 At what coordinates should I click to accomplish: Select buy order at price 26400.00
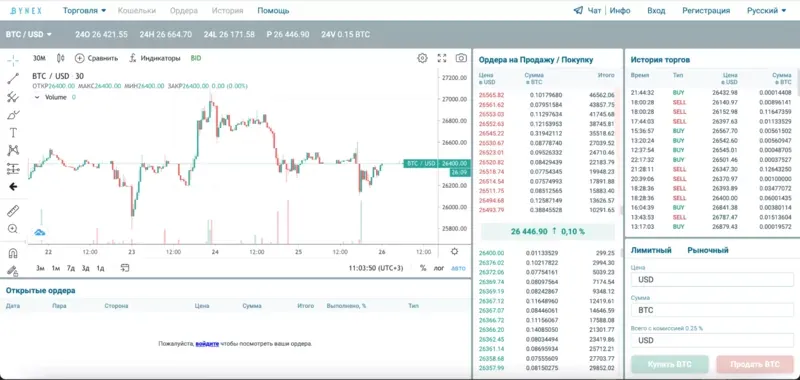click(547, 253)
